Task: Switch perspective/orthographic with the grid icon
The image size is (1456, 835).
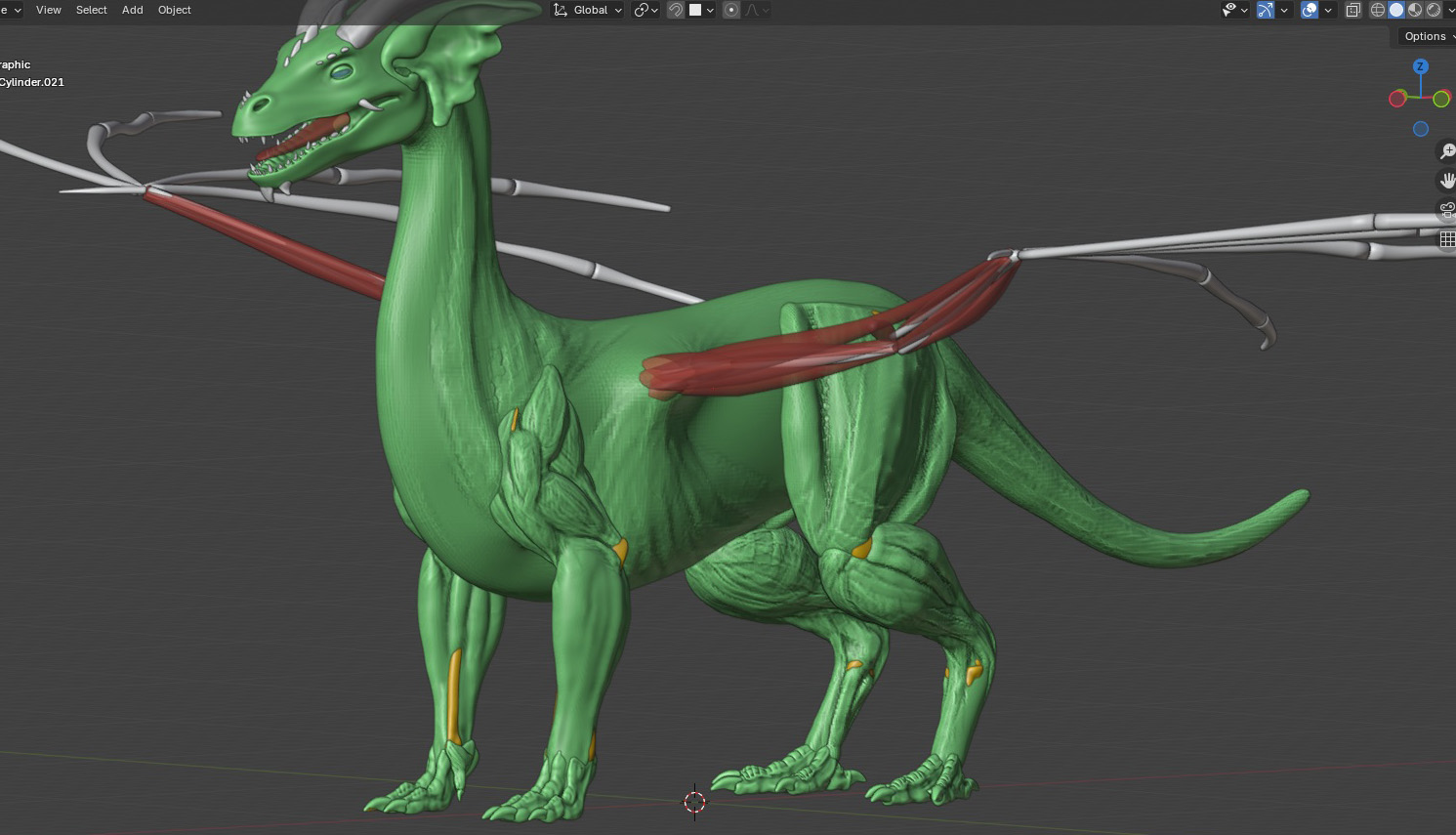Action: [x=1446, y=239]
